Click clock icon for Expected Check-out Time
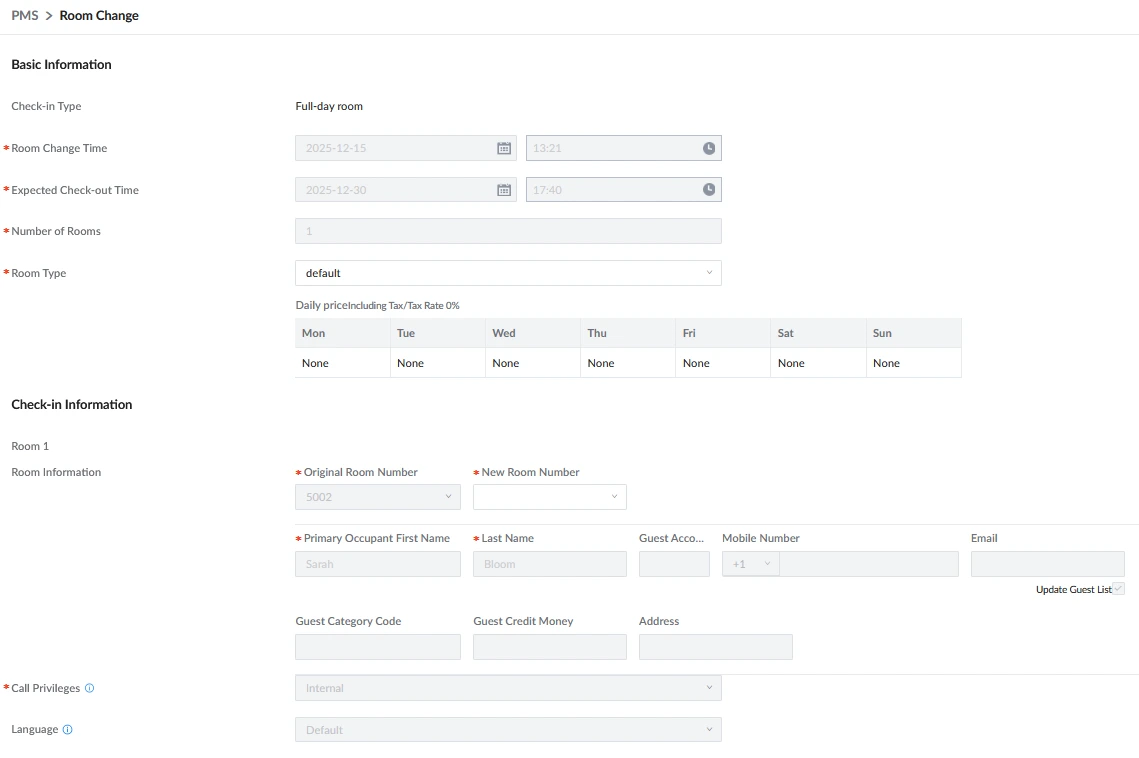 (709, 190)
